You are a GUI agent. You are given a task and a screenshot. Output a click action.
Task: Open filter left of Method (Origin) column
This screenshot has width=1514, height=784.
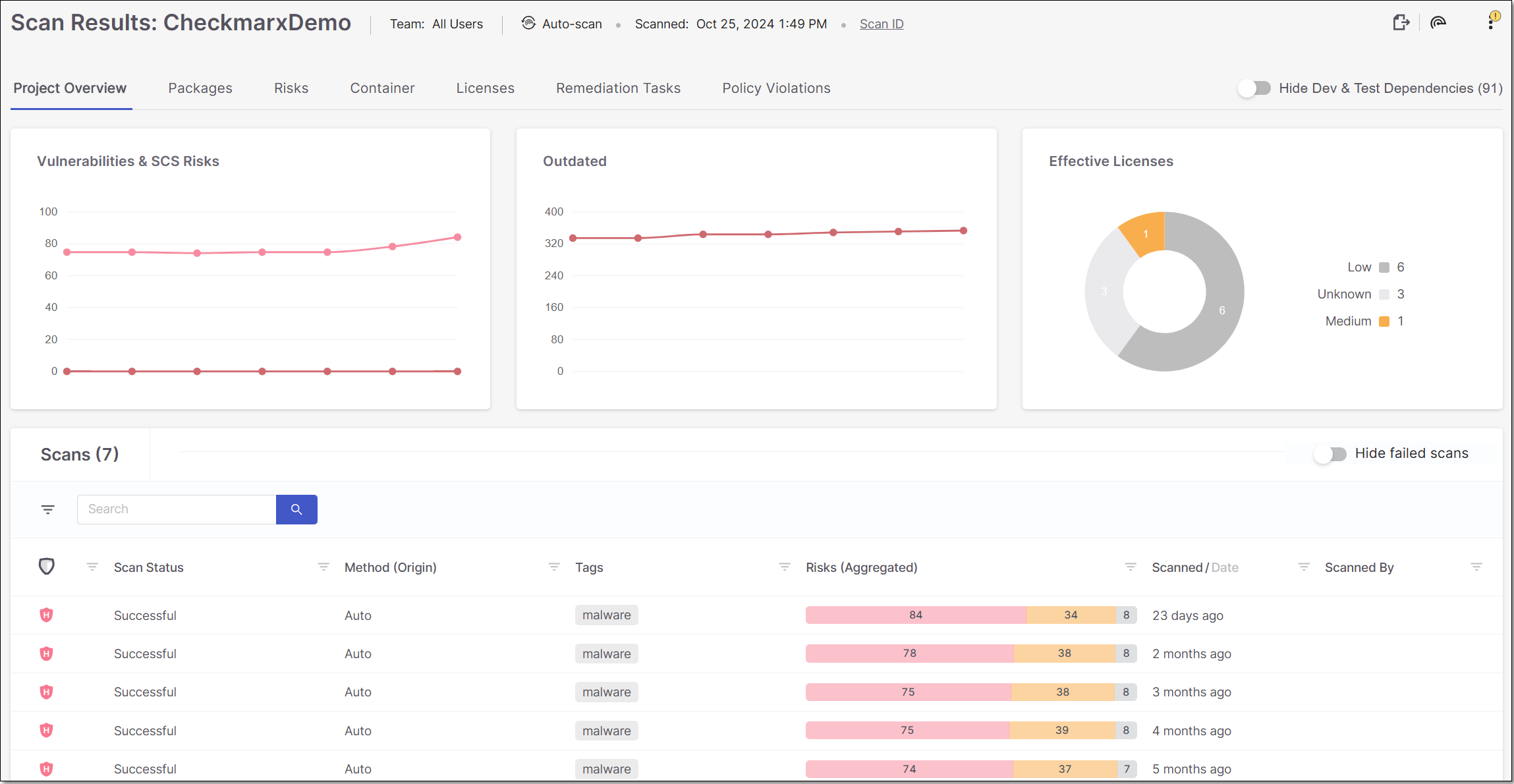point(323,567)
